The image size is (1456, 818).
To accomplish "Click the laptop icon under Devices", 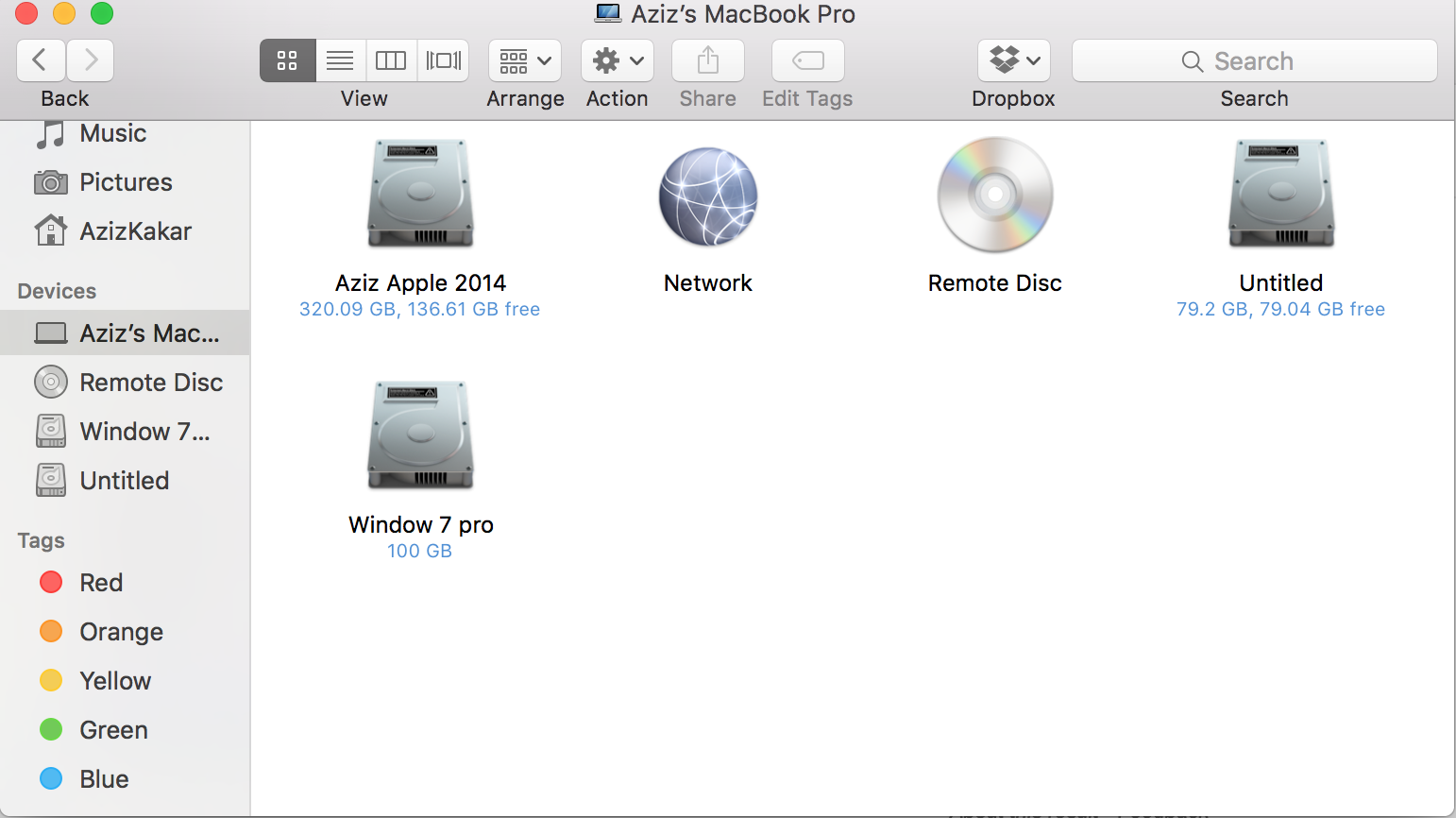I will click(51, 333).
